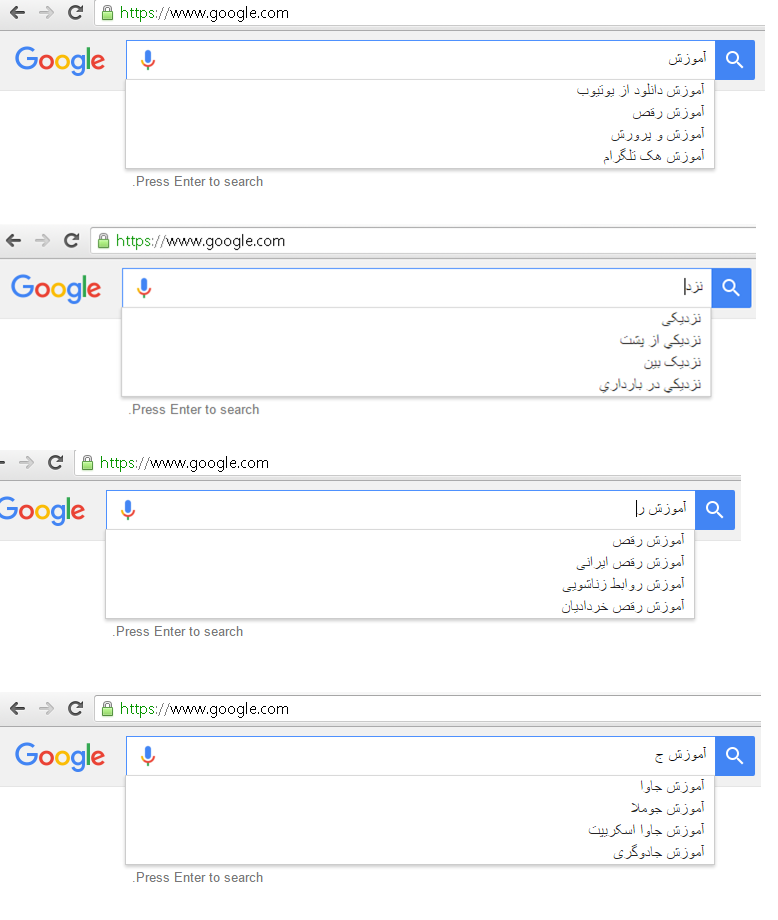778x920 pixels.
Task: Click the reload icon in the topmost browser bar
Action: coord(75,13)
